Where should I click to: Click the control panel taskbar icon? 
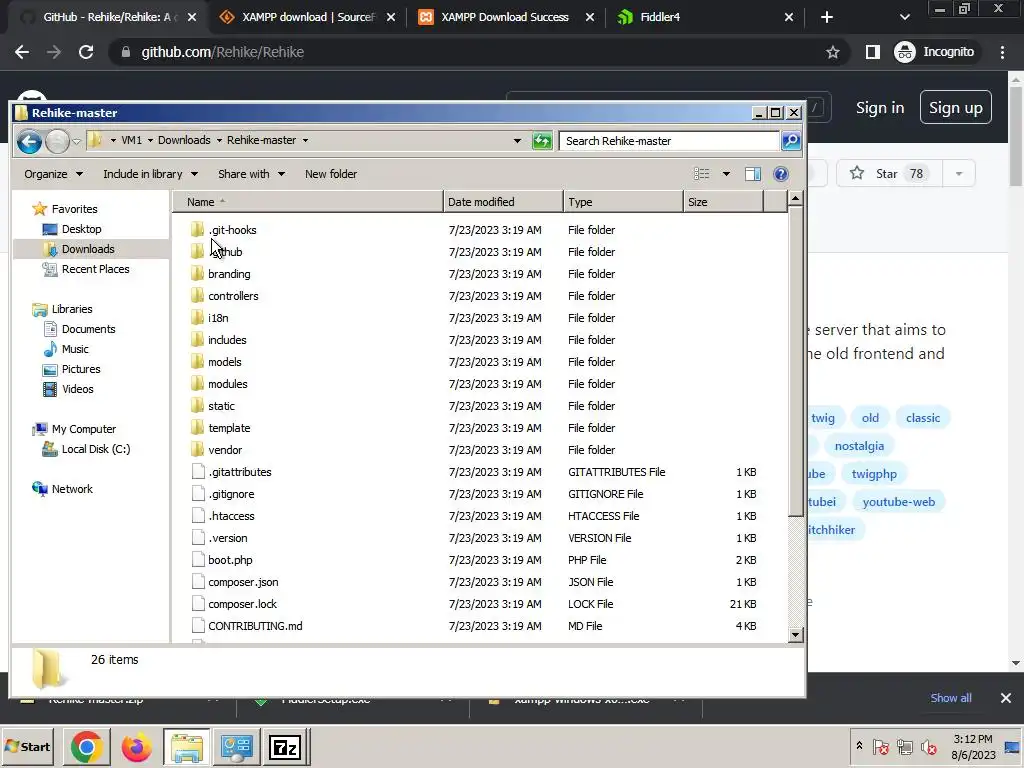(x=236, y=747)
